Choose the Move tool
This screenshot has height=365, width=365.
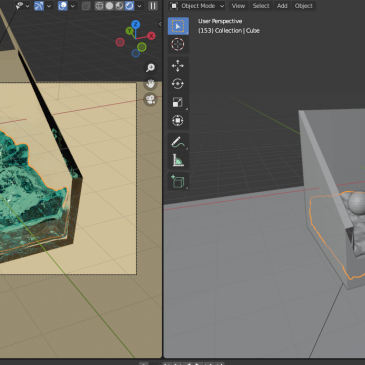point(178,65)
